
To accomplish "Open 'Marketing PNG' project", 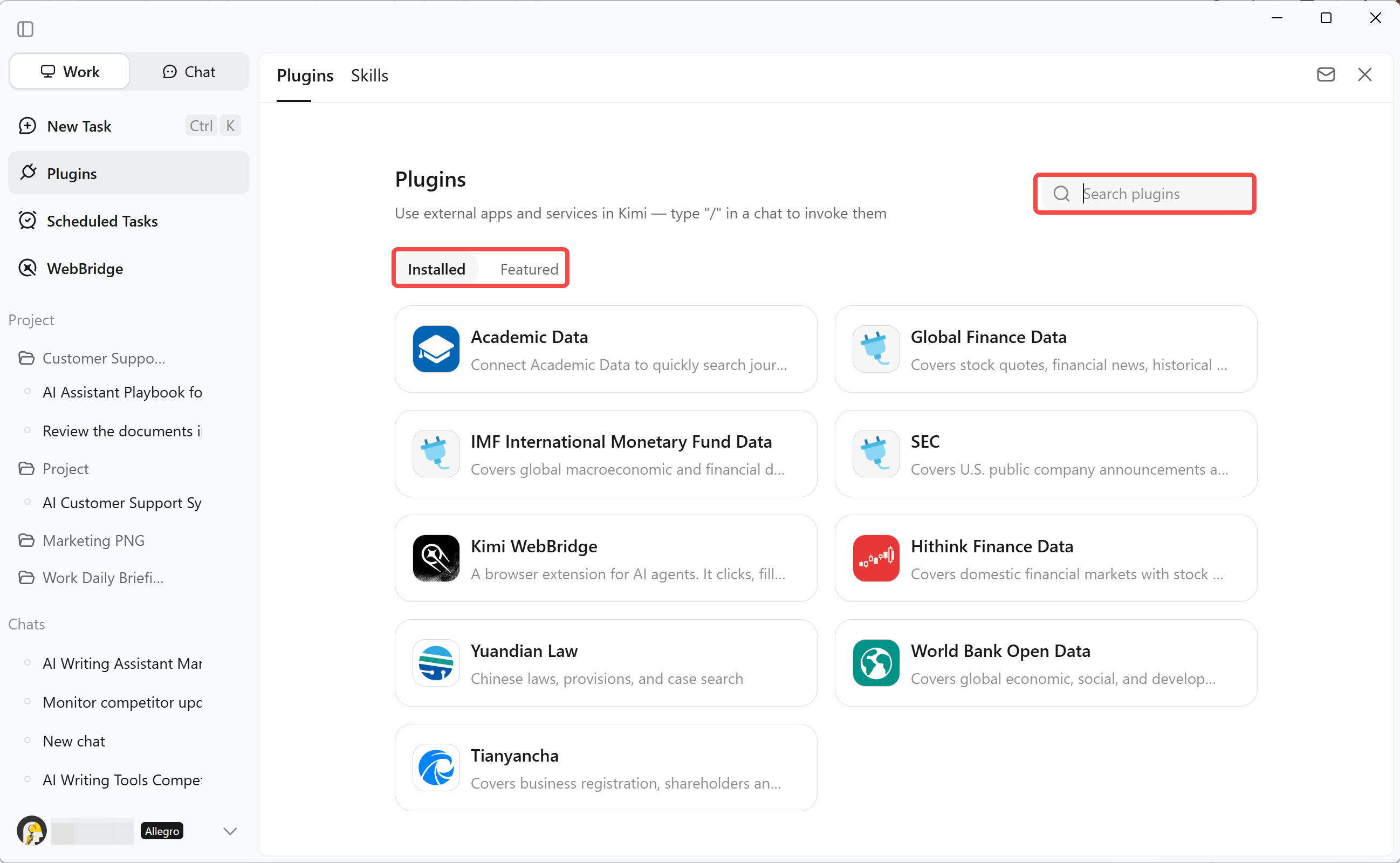I will (93, 540).
